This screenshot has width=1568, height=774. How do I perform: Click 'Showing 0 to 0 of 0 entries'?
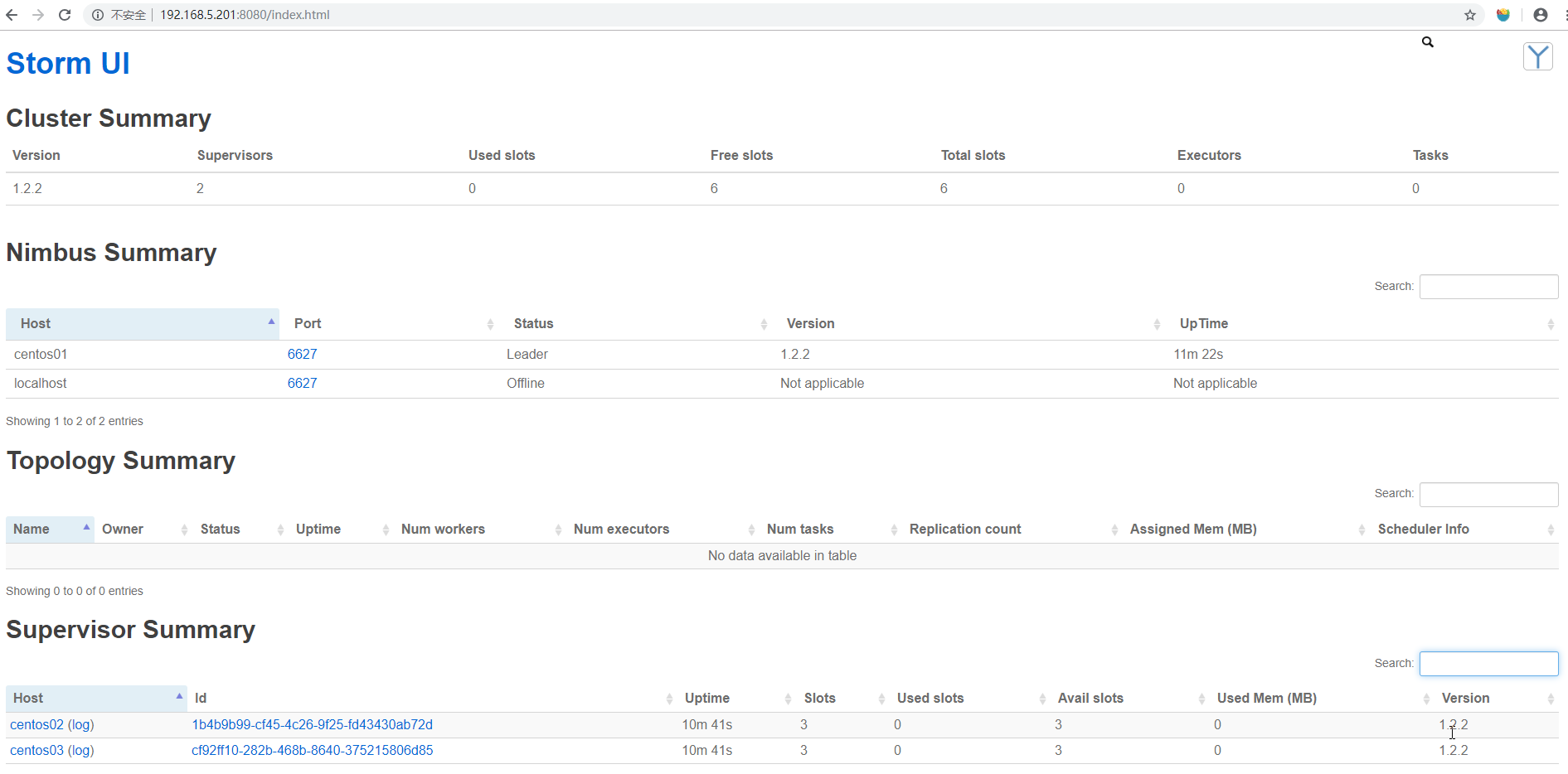pos(75,592)
